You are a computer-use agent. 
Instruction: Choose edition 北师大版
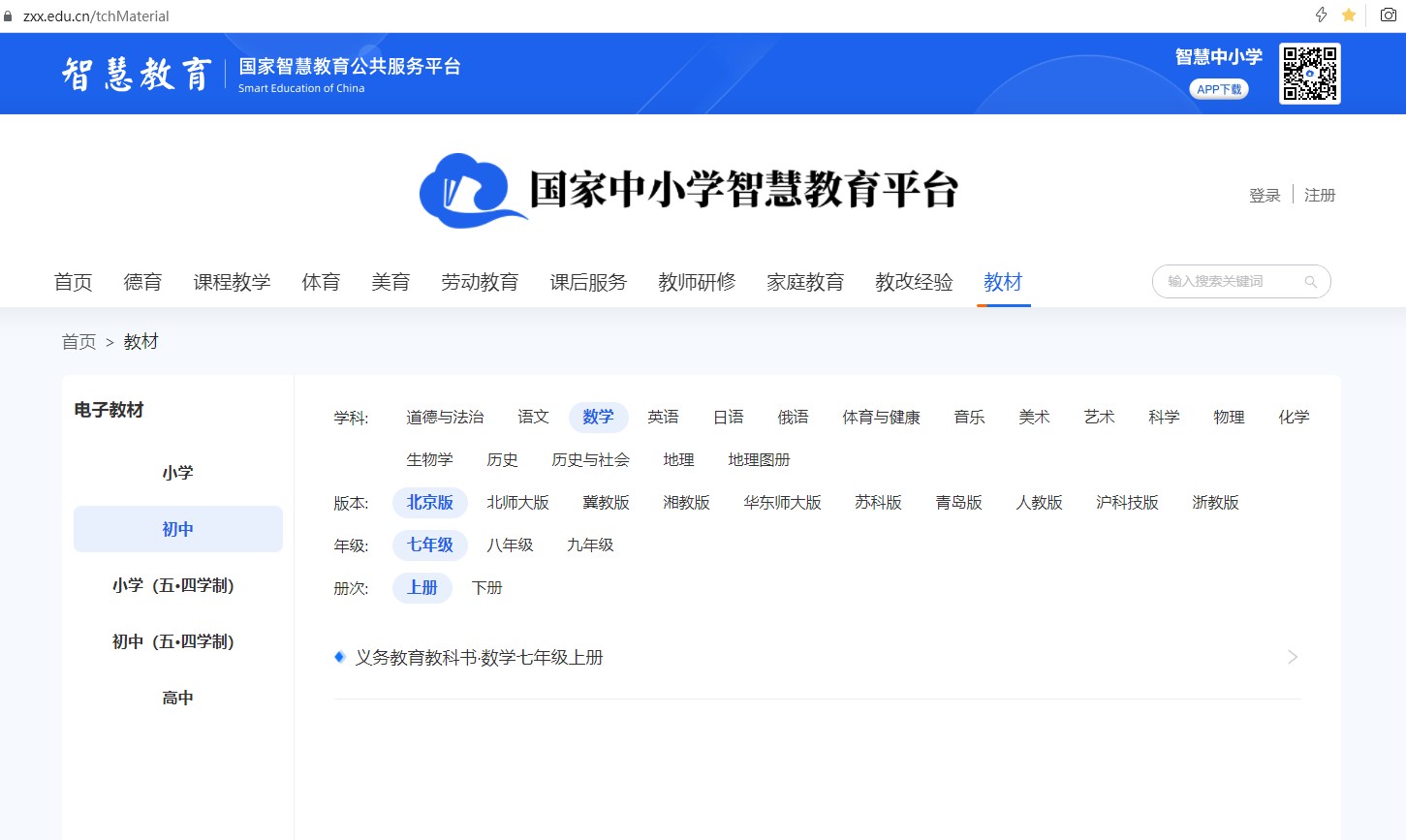pos(518,502)
